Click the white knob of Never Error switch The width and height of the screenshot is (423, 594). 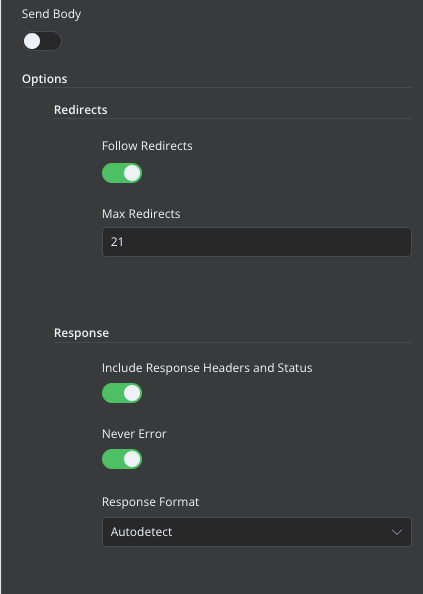tap(132, 459)
